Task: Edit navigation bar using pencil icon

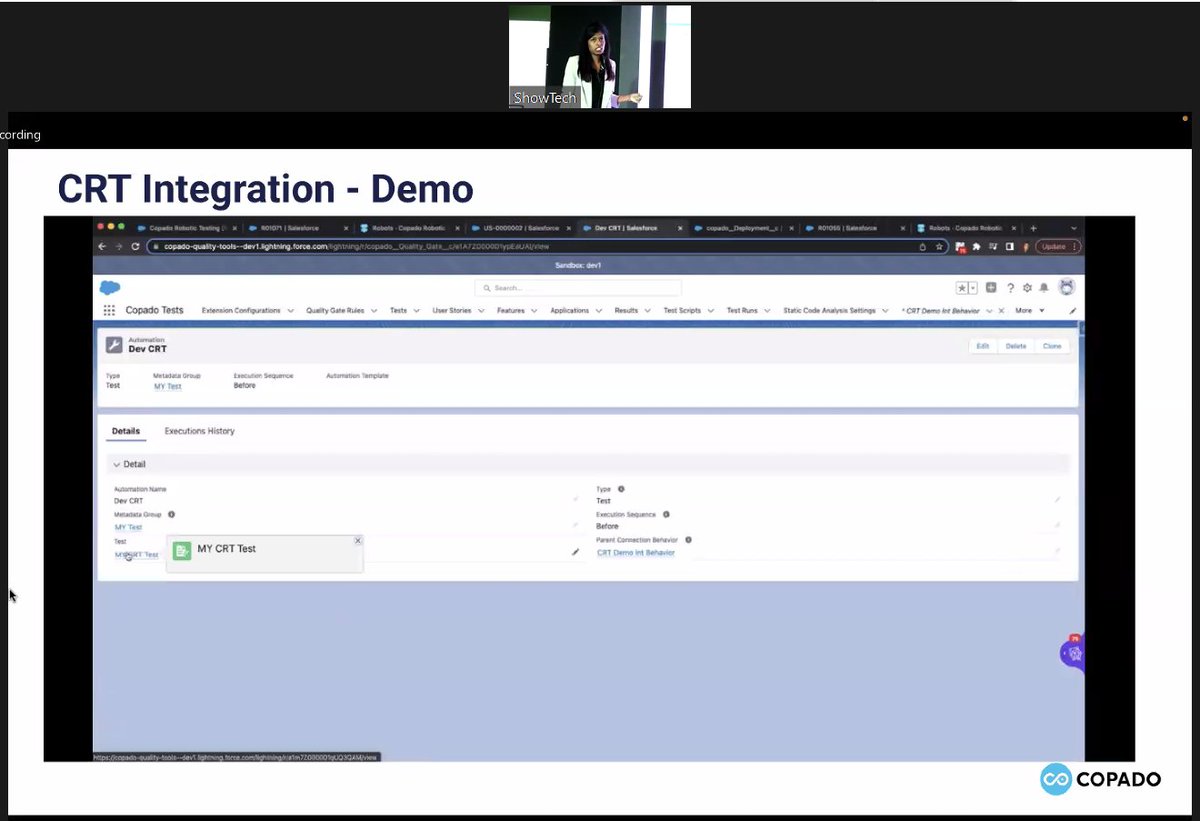Action: tap(1073, 311)
